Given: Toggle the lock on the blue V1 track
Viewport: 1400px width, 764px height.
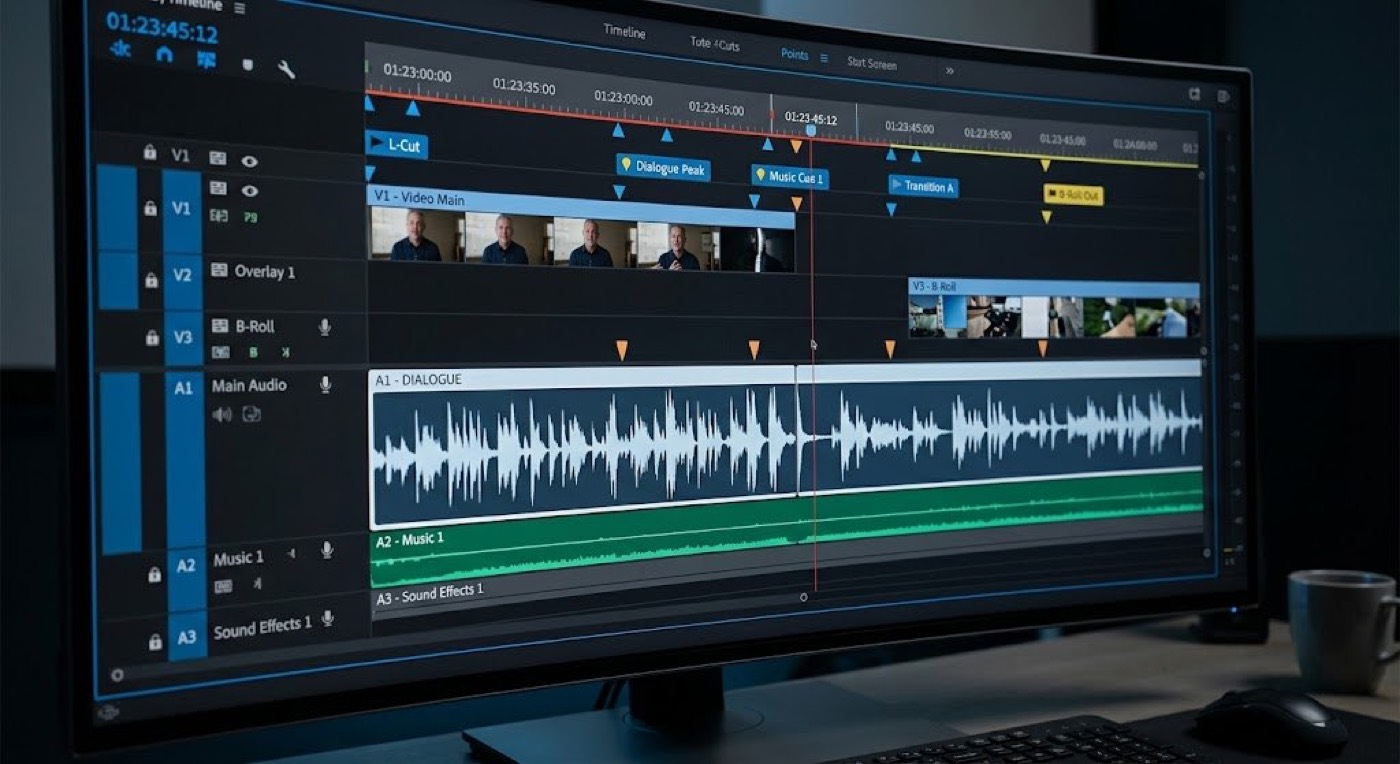Looking at the screenshot, I should tap(150, 208).
